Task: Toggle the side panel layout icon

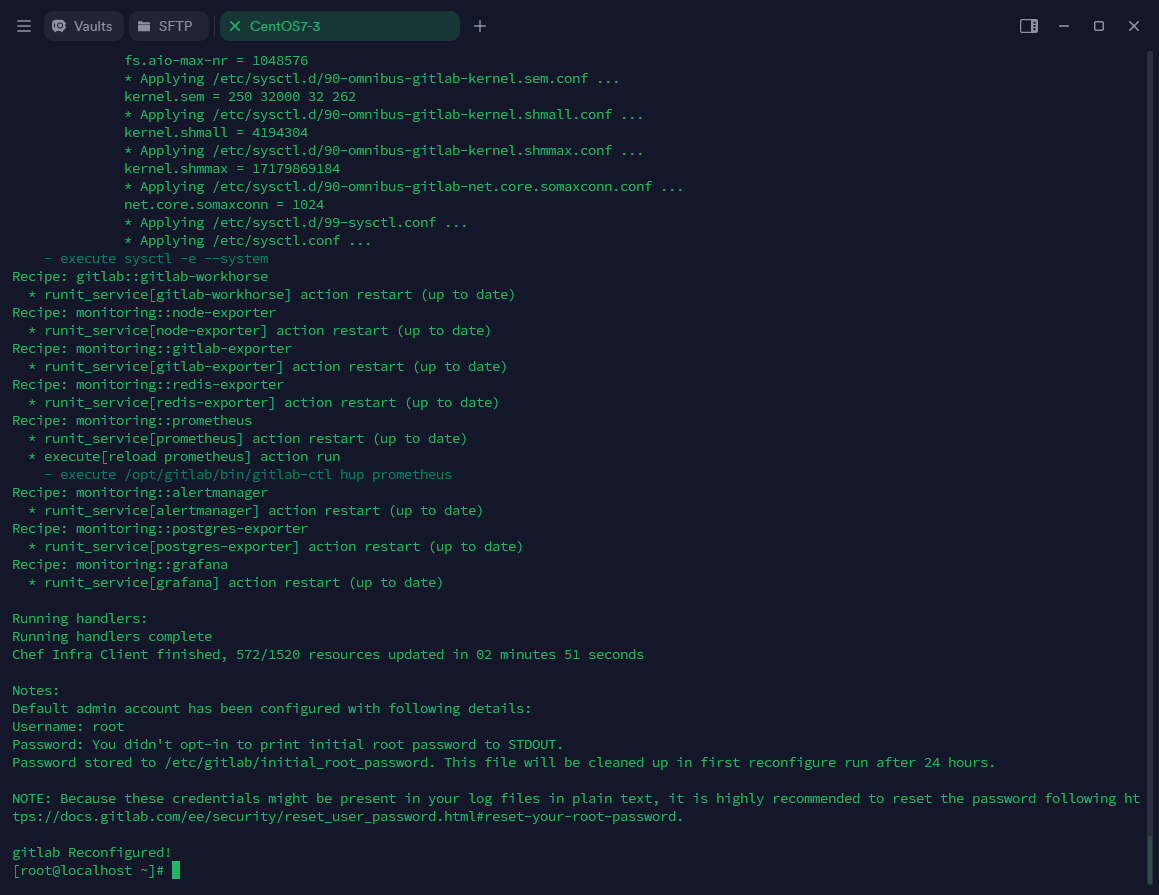Action: click(1029, 26)
